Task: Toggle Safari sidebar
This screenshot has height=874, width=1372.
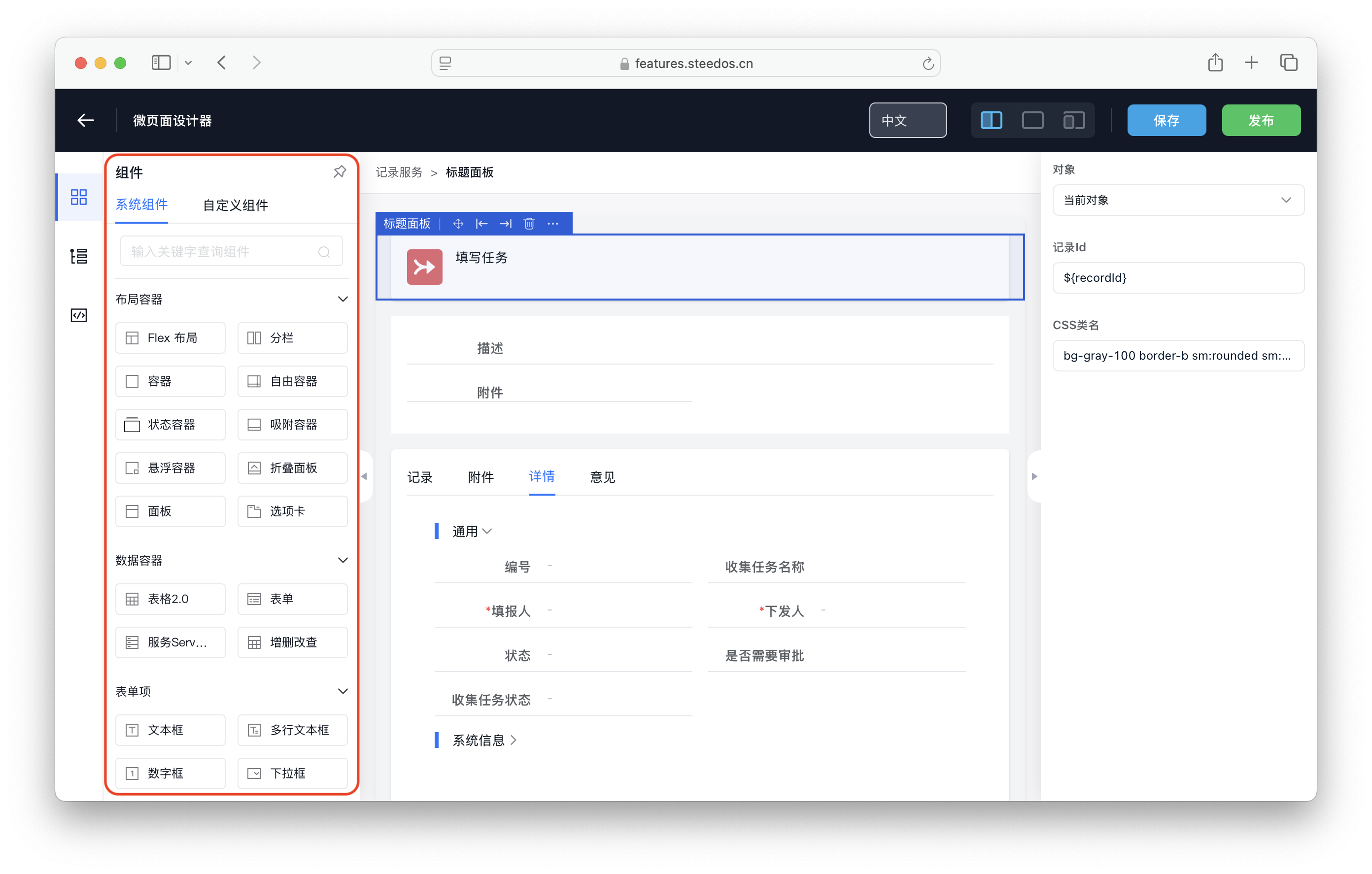Action: [161, 62]
